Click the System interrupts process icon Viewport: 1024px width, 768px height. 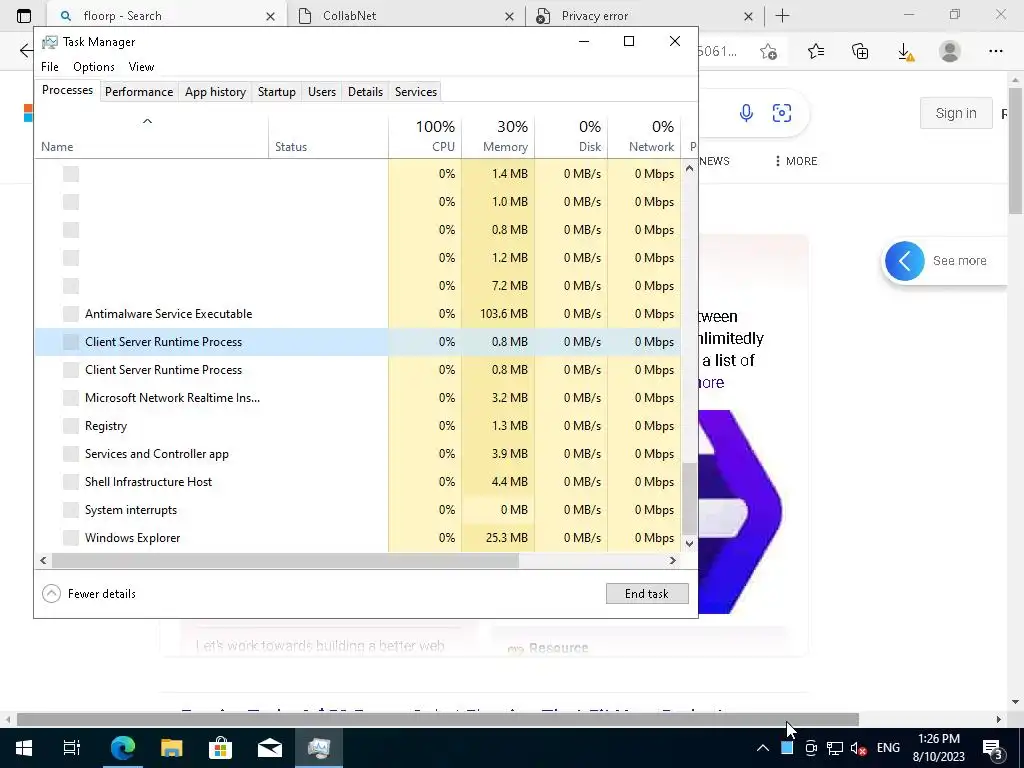click(71, 509)
